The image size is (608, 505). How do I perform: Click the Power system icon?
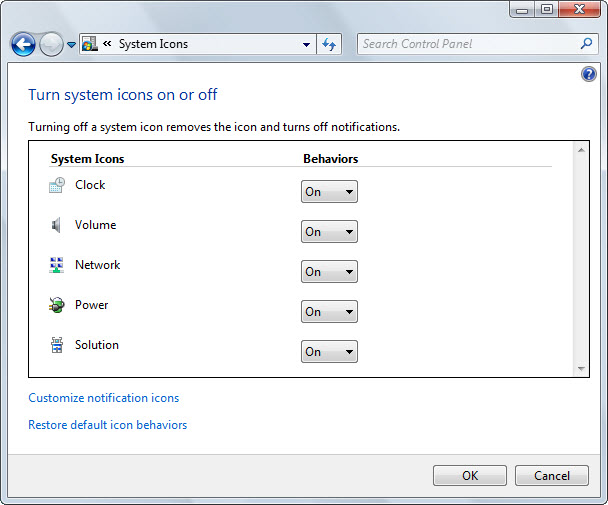click(x=57, y=305)
